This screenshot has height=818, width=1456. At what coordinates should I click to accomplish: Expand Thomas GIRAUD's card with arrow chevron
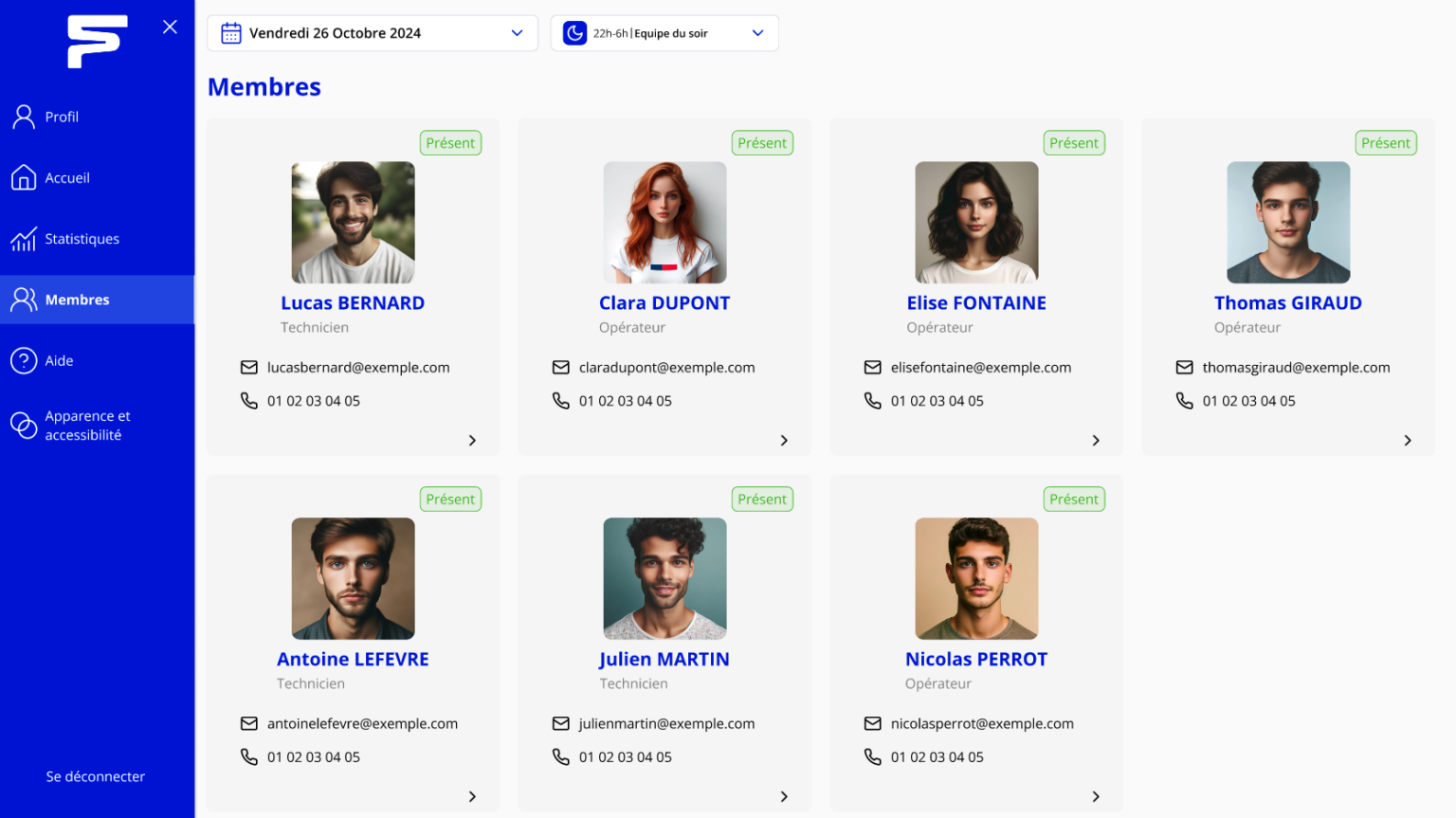point(1408,441)
